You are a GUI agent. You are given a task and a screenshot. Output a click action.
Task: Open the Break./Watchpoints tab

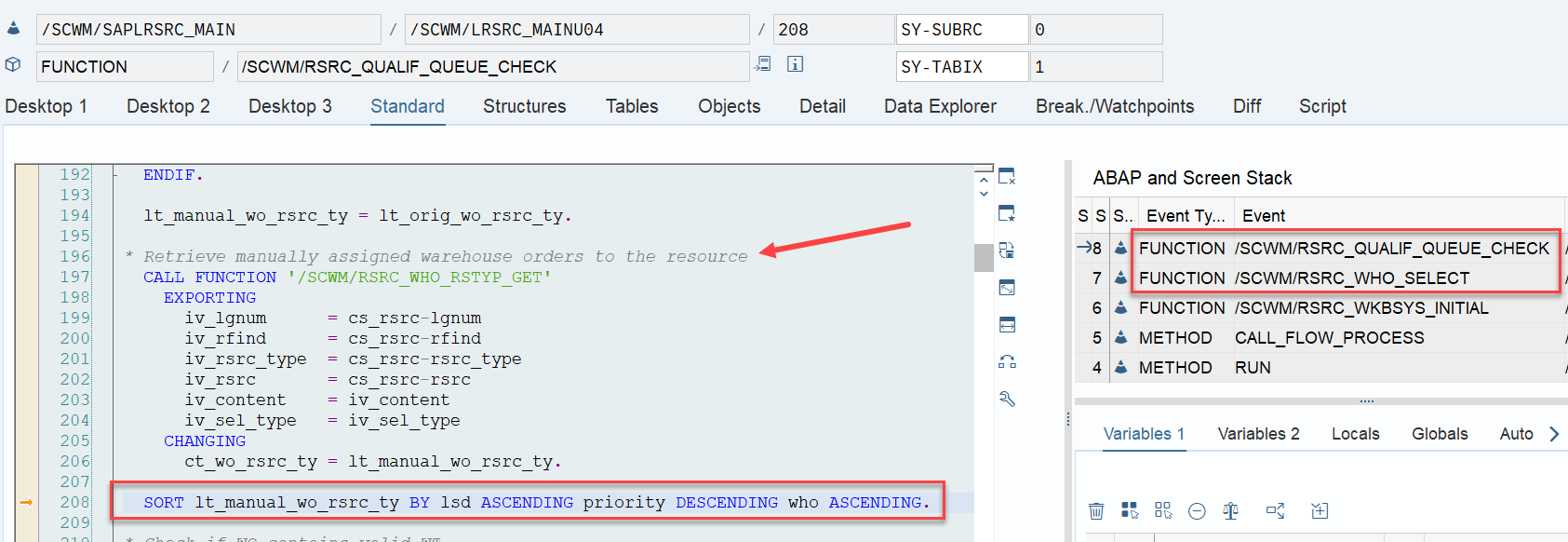coord(1115,106)
